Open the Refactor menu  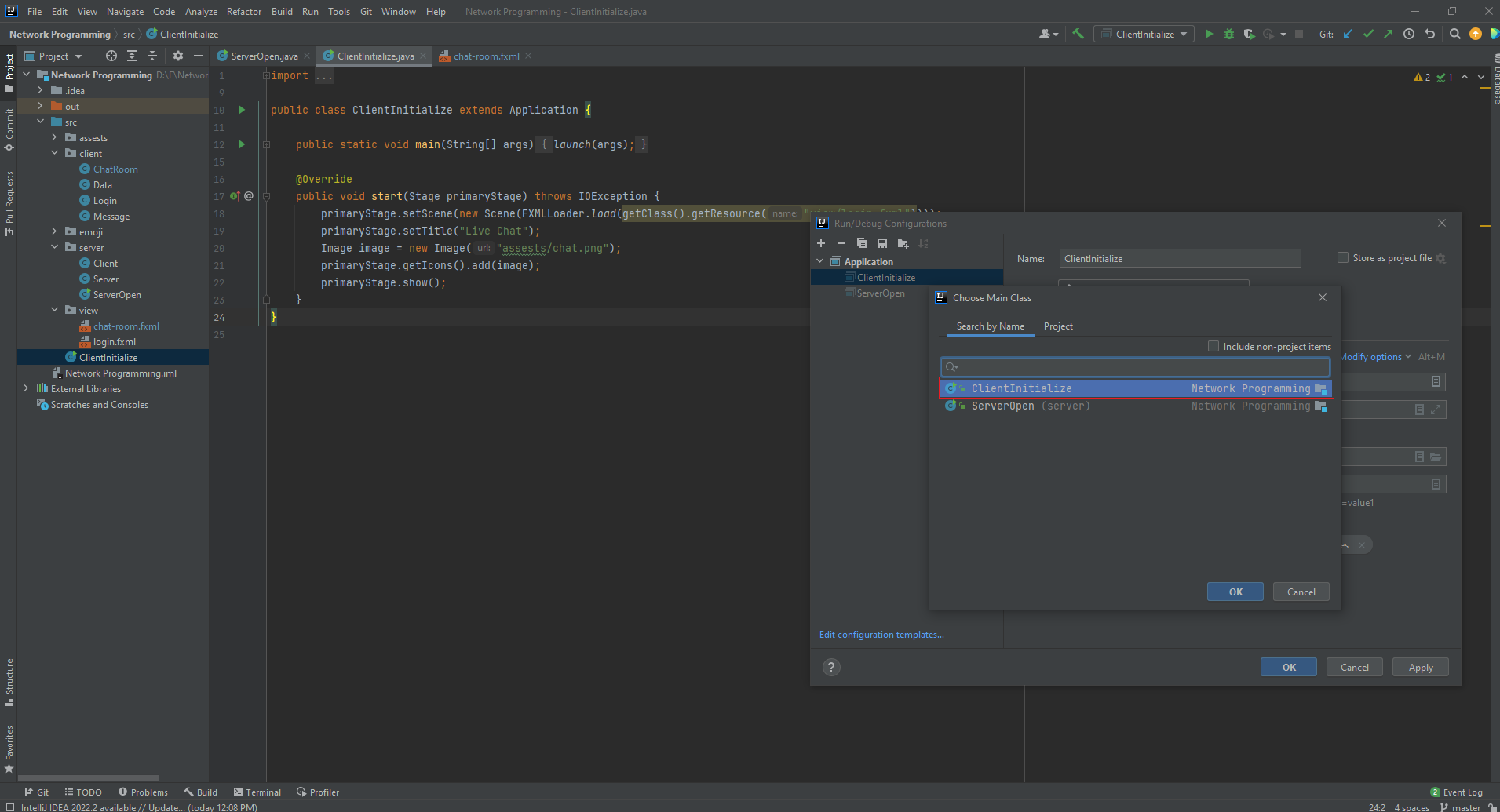pos(244,11)
